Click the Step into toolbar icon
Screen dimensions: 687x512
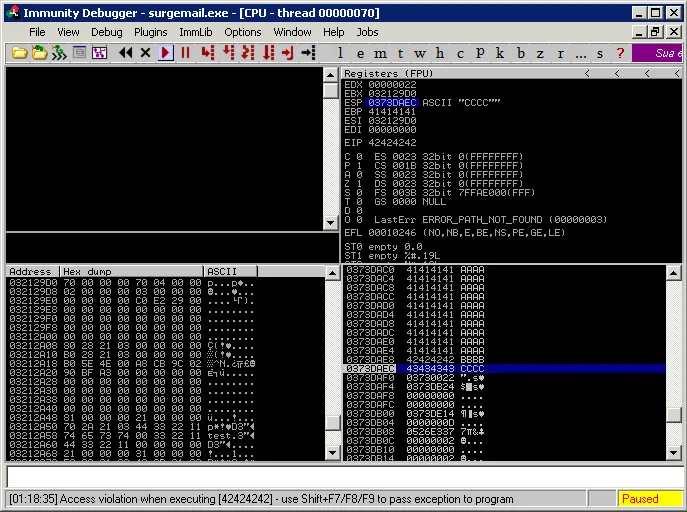point(207,53)
